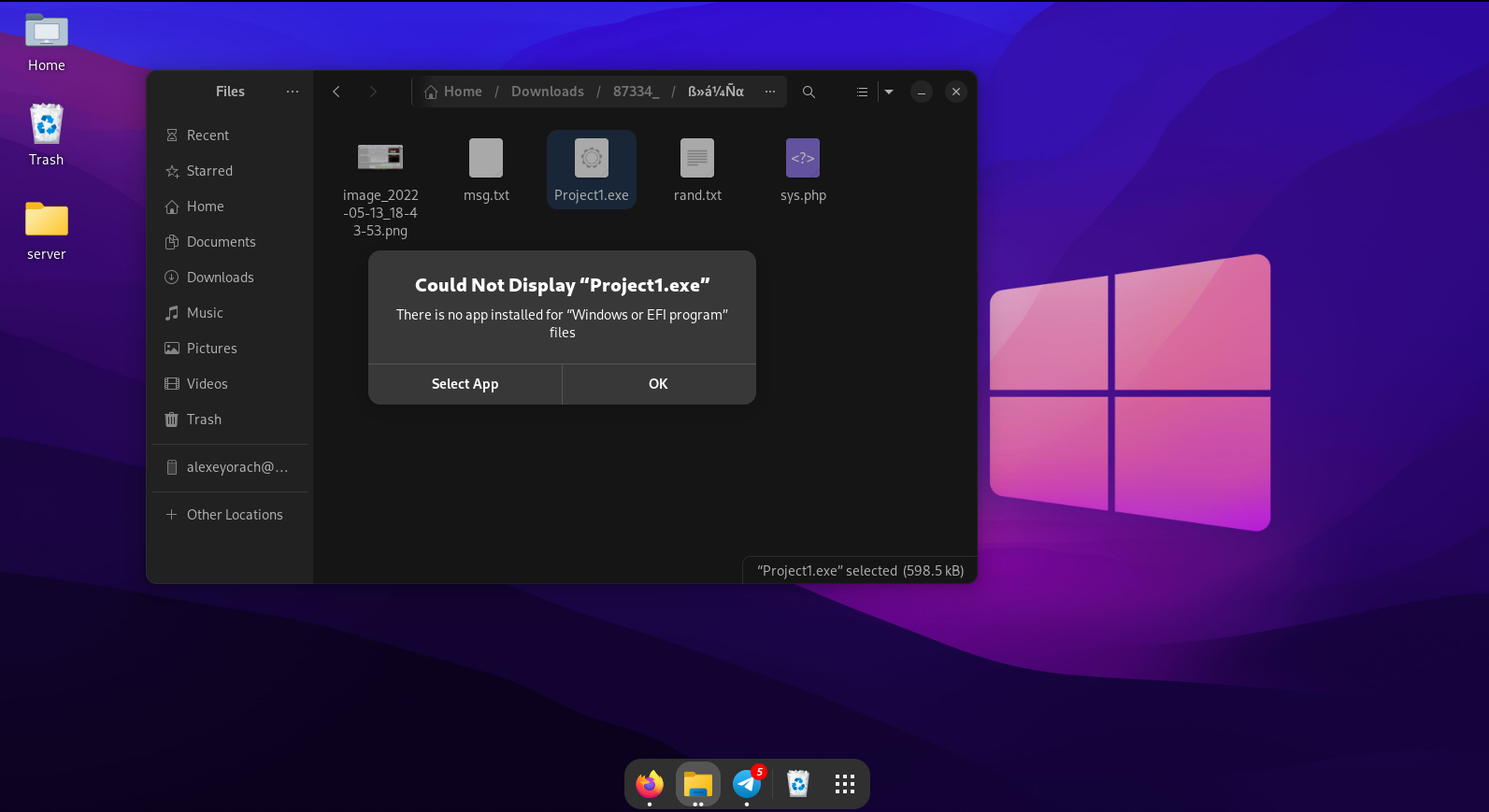Open Other Locations in the sidebar
The image size is (1489, 812).
coord(234,515)
